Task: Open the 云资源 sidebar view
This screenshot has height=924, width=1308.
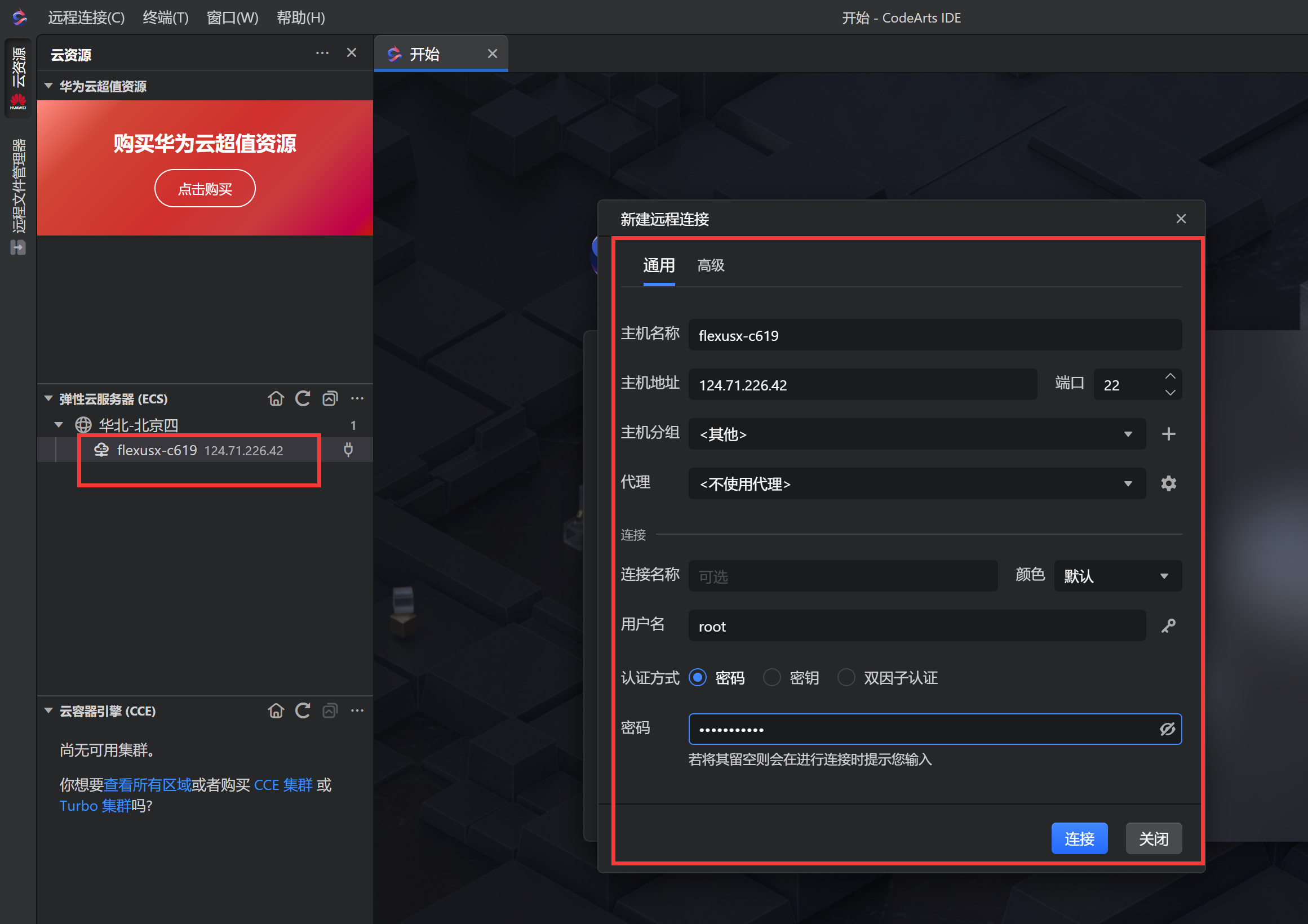Action: (18, 78)
